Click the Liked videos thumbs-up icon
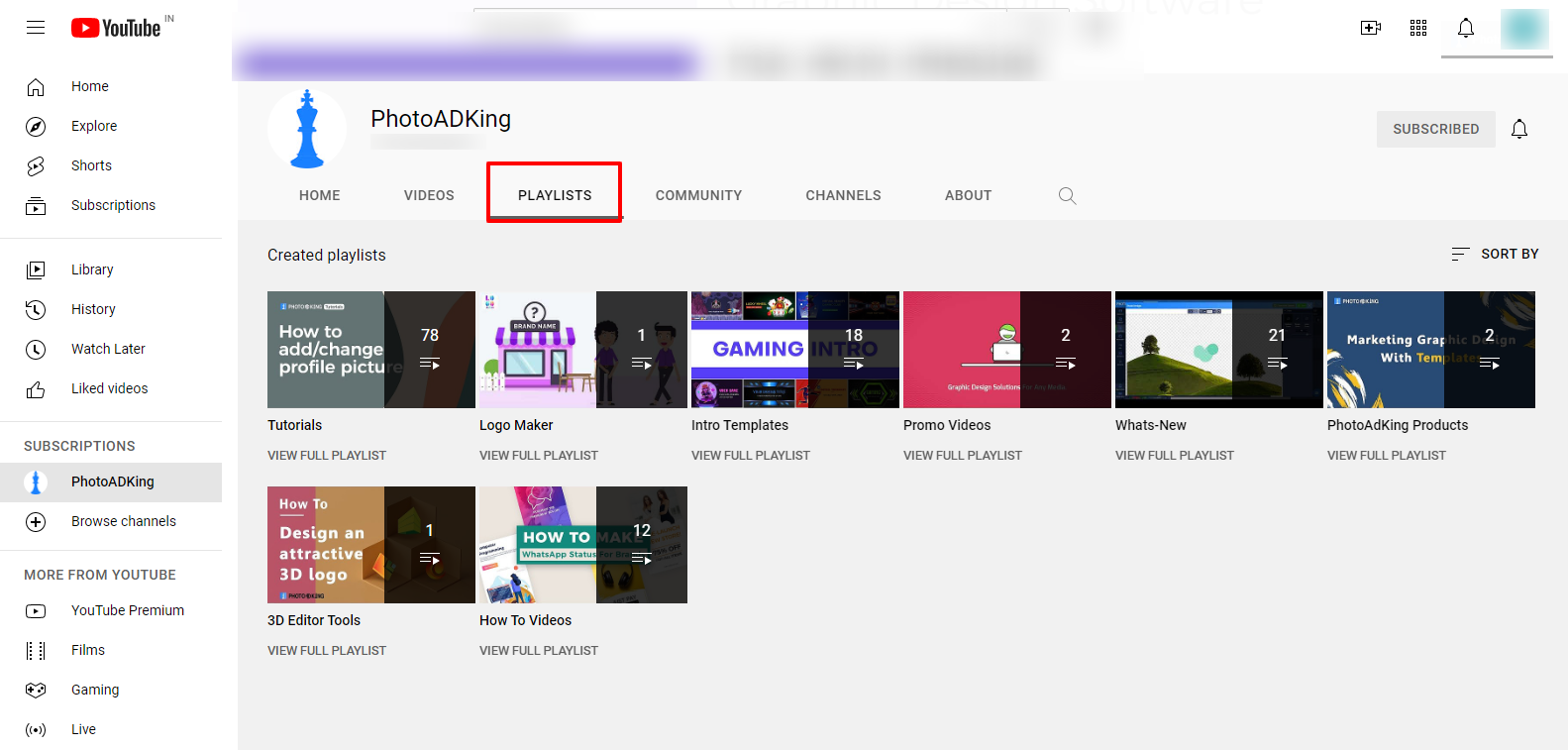 coord(36,389)
